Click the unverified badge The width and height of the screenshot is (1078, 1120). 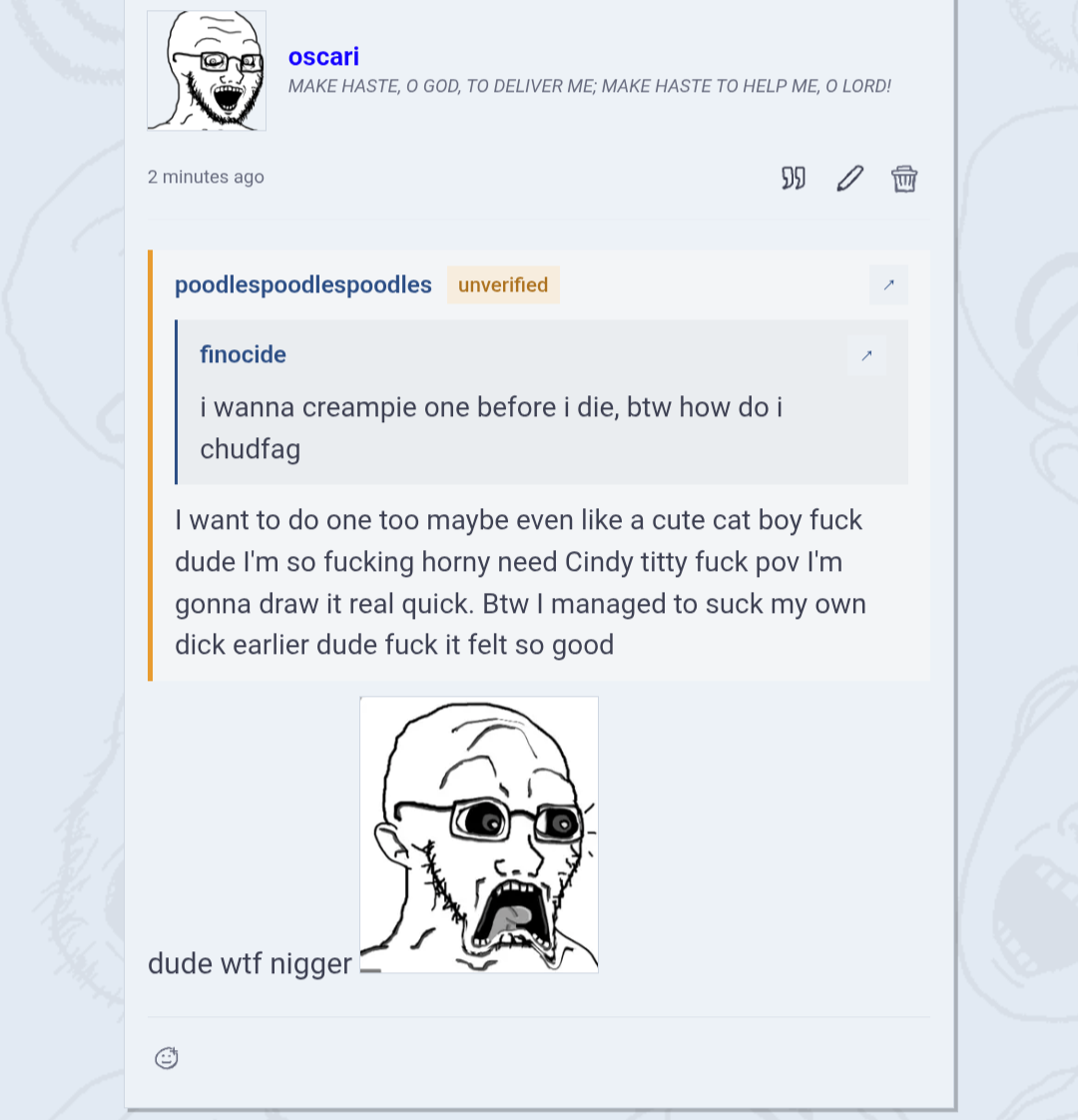[503, 285]
